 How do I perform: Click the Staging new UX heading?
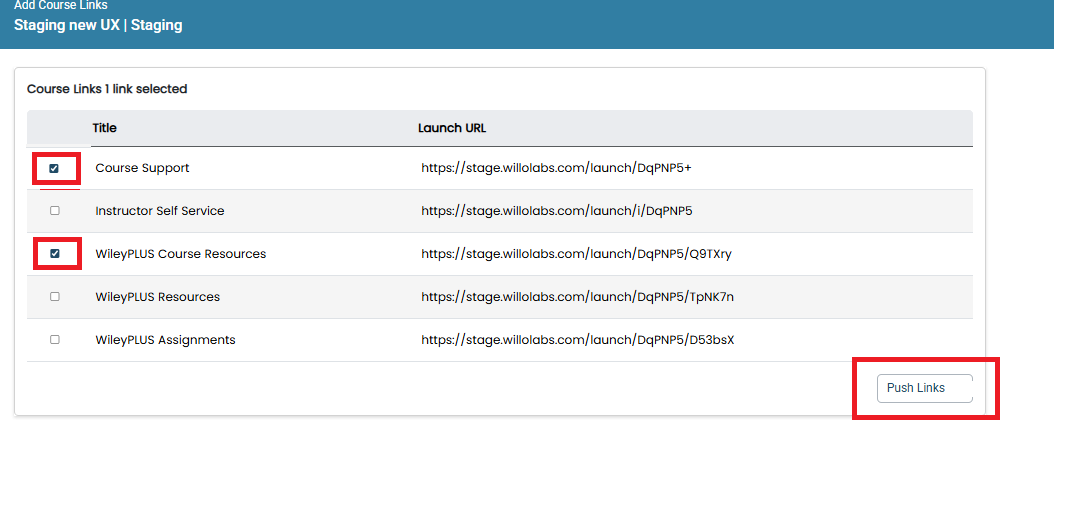tap(98, 26)
